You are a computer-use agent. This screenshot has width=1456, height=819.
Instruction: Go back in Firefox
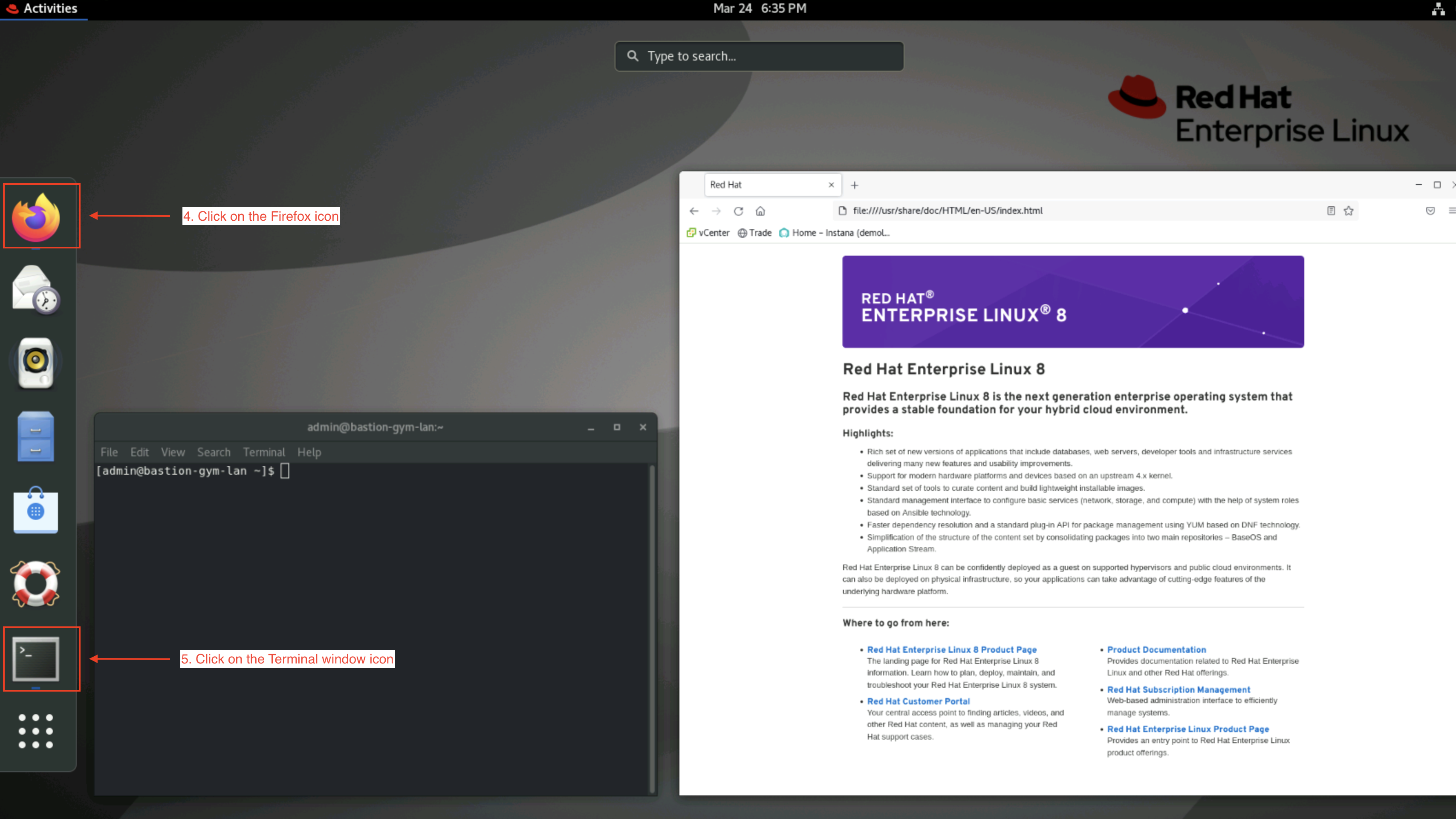click(694, 211)
